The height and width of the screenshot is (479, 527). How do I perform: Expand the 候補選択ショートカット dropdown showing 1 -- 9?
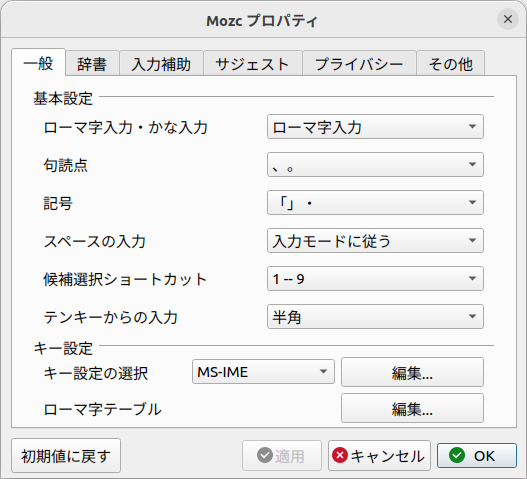[x=375, y=279]
